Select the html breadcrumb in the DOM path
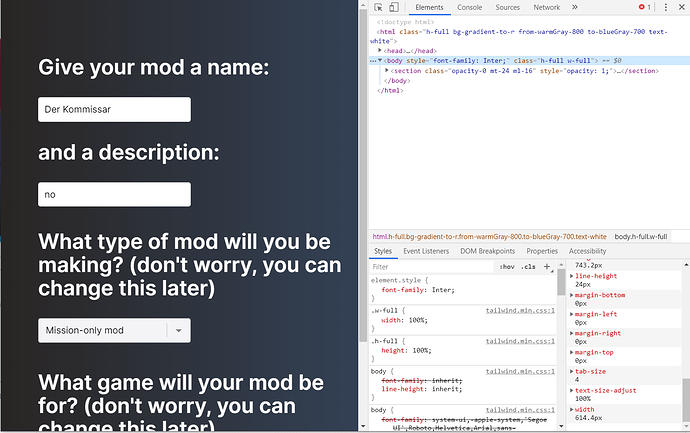 489,237
